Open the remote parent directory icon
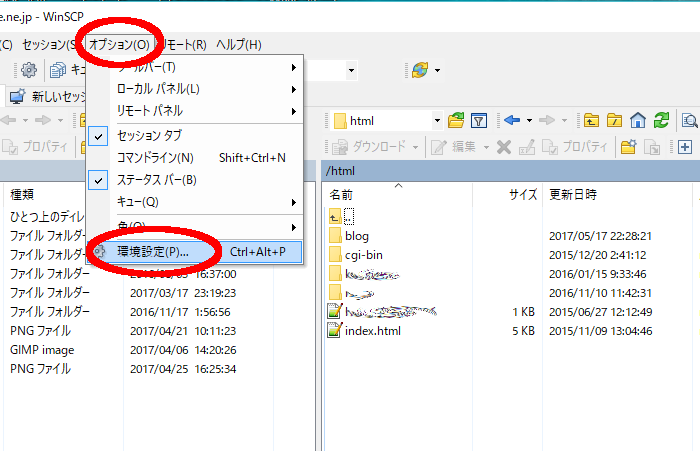700x451 pixels. pos(593,120)
